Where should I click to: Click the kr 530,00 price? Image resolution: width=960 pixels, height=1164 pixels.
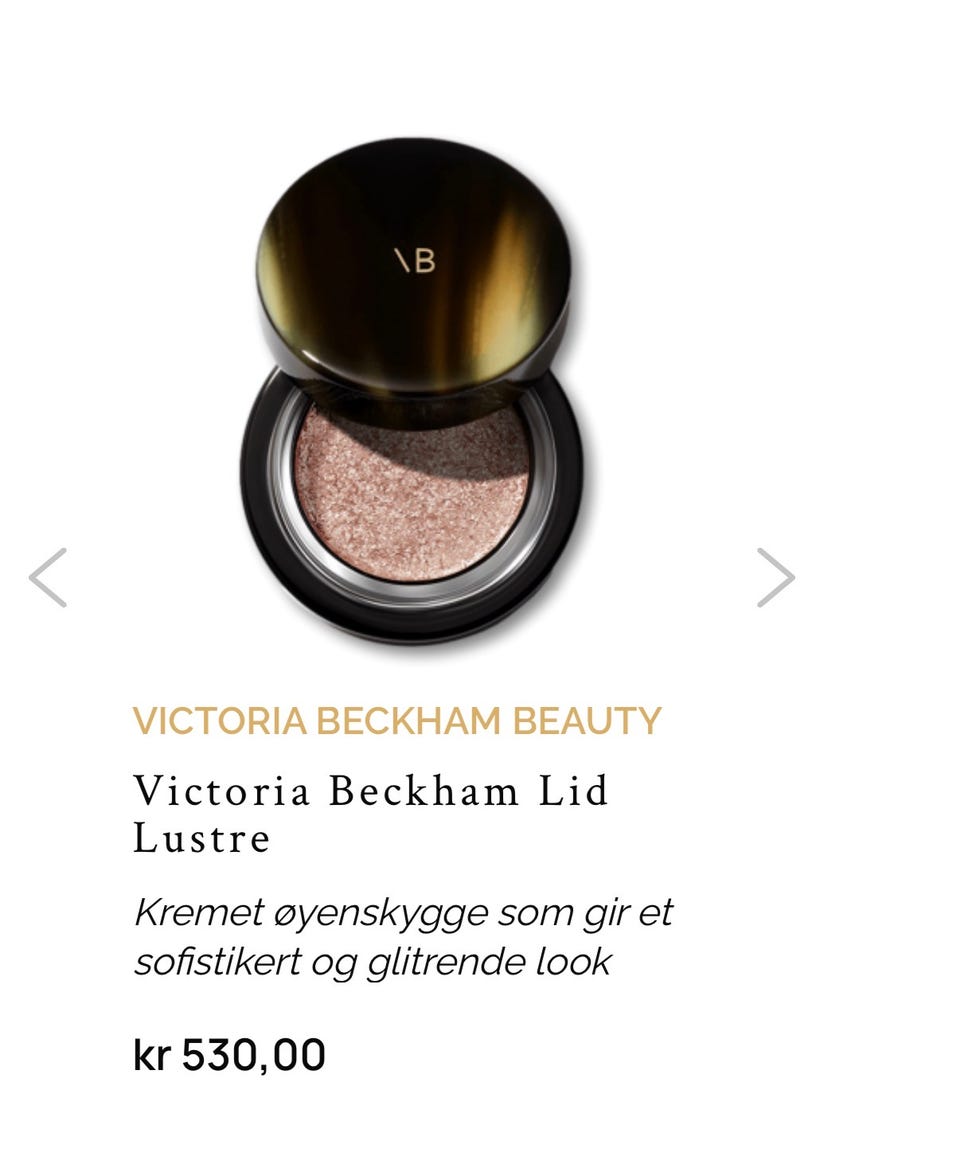[229, 1055]
